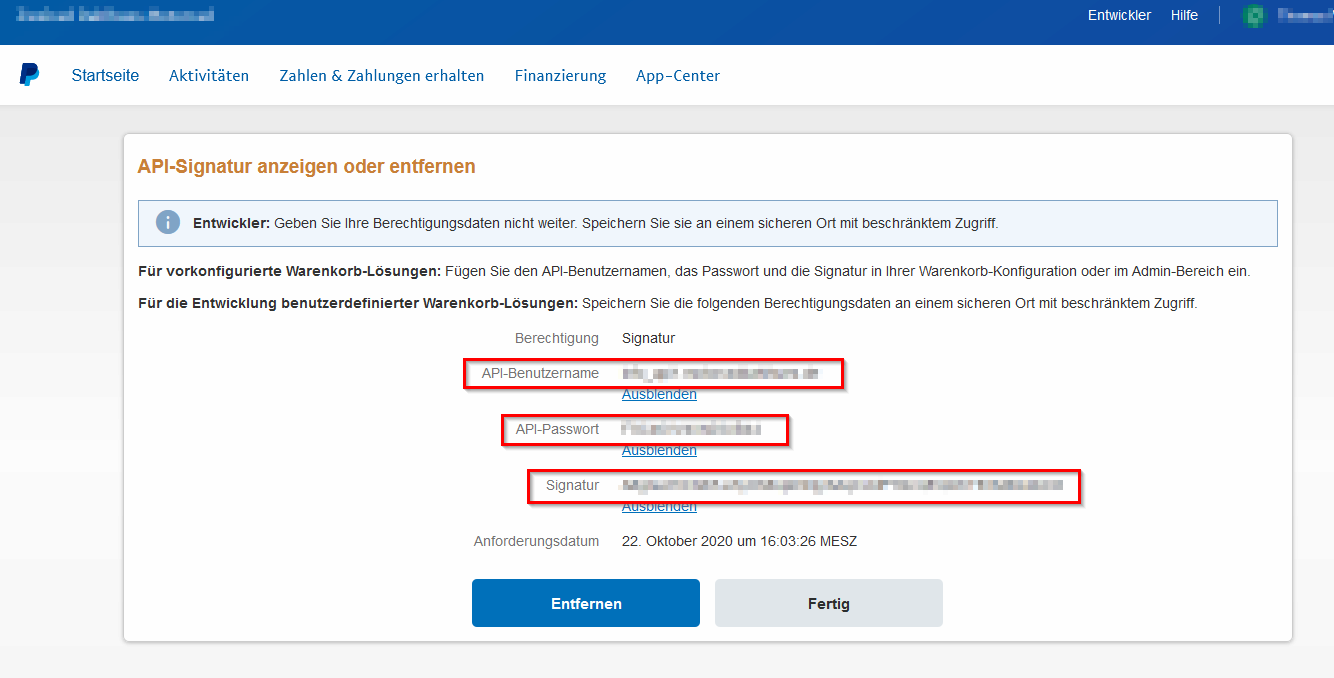Click the PayPal logo icon
The image size is (1334, 678).
29,75
